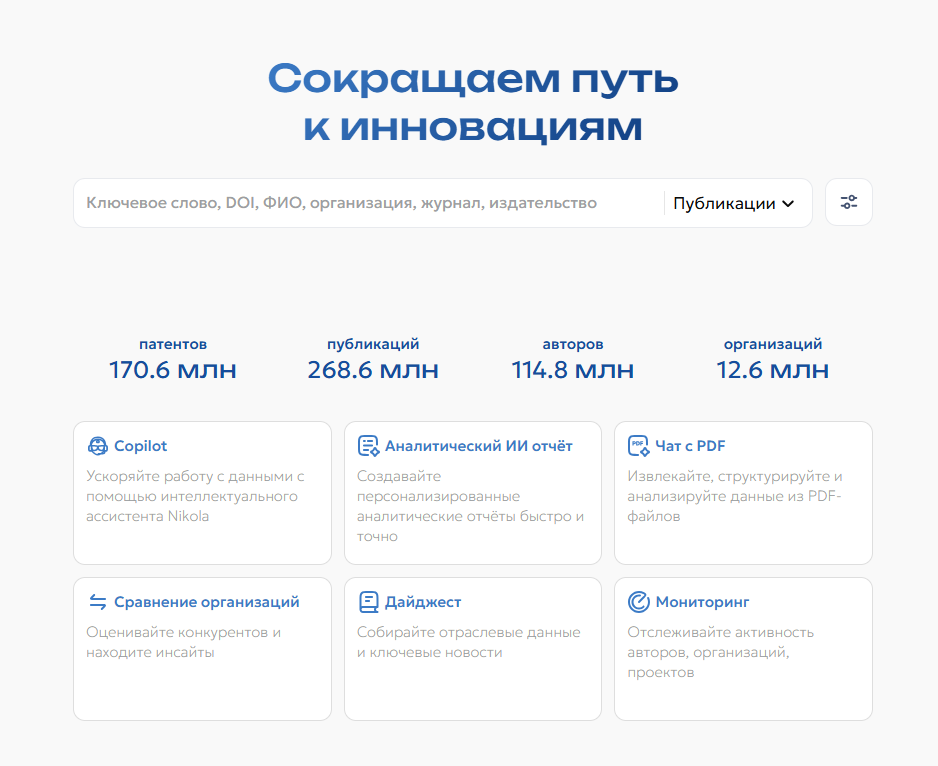Open the search filter settings icon
This screenshot has width=938, height=766.
tap(848, 202)
